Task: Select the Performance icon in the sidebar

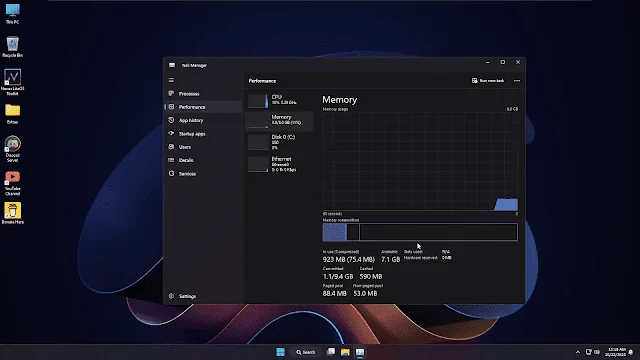Action: tap(171, 107)
